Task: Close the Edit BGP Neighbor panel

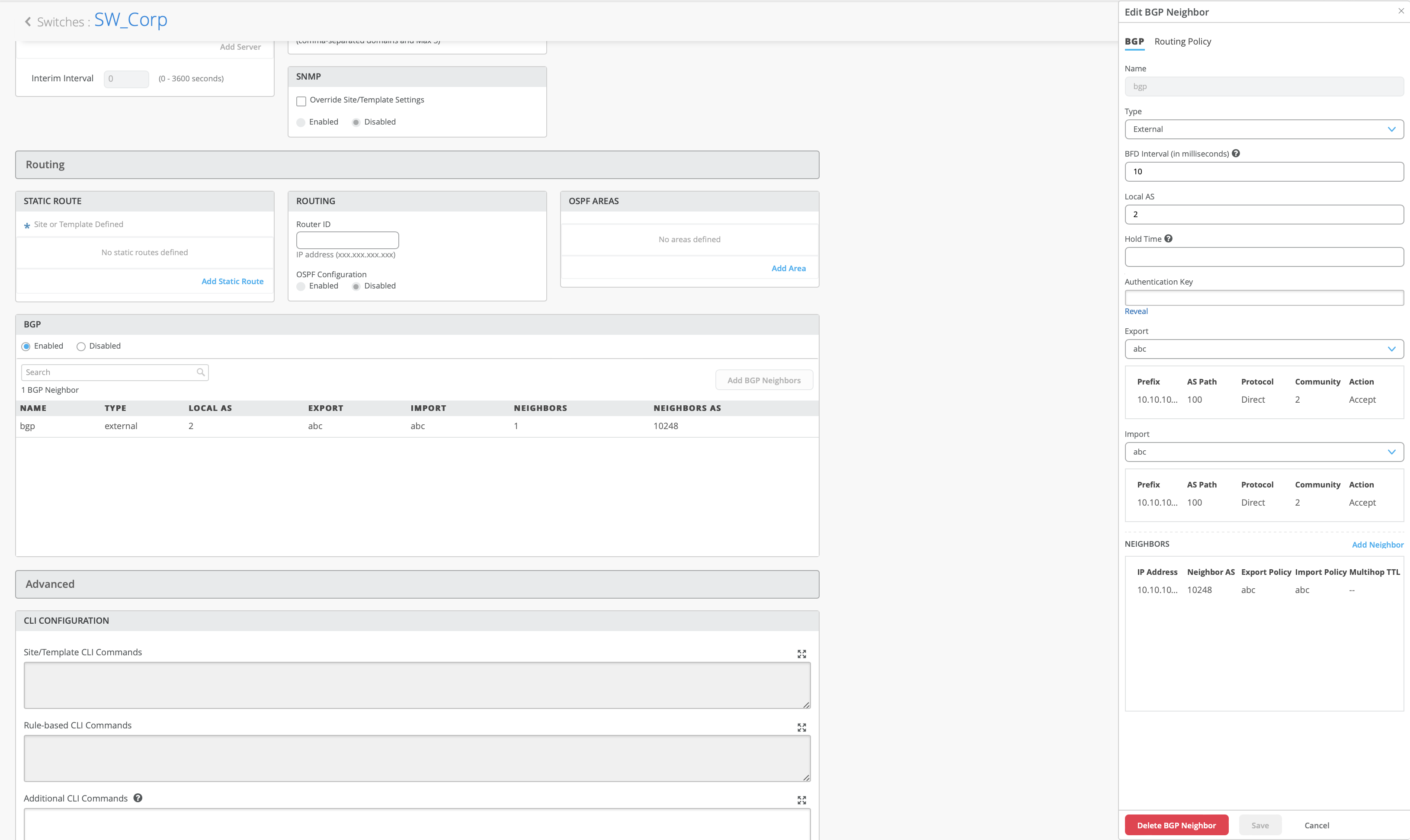Action: [x=1400, y=11]
